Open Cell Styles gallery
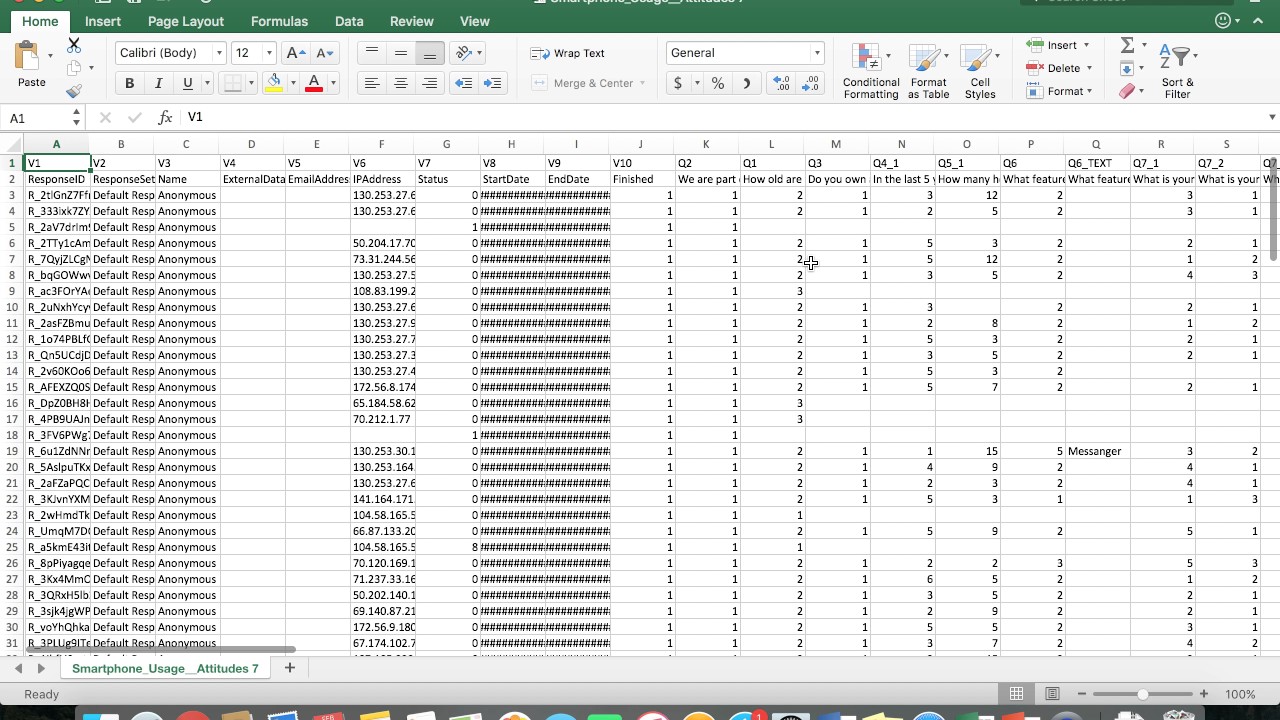1280x720 pixels. (x=980, y=71)
